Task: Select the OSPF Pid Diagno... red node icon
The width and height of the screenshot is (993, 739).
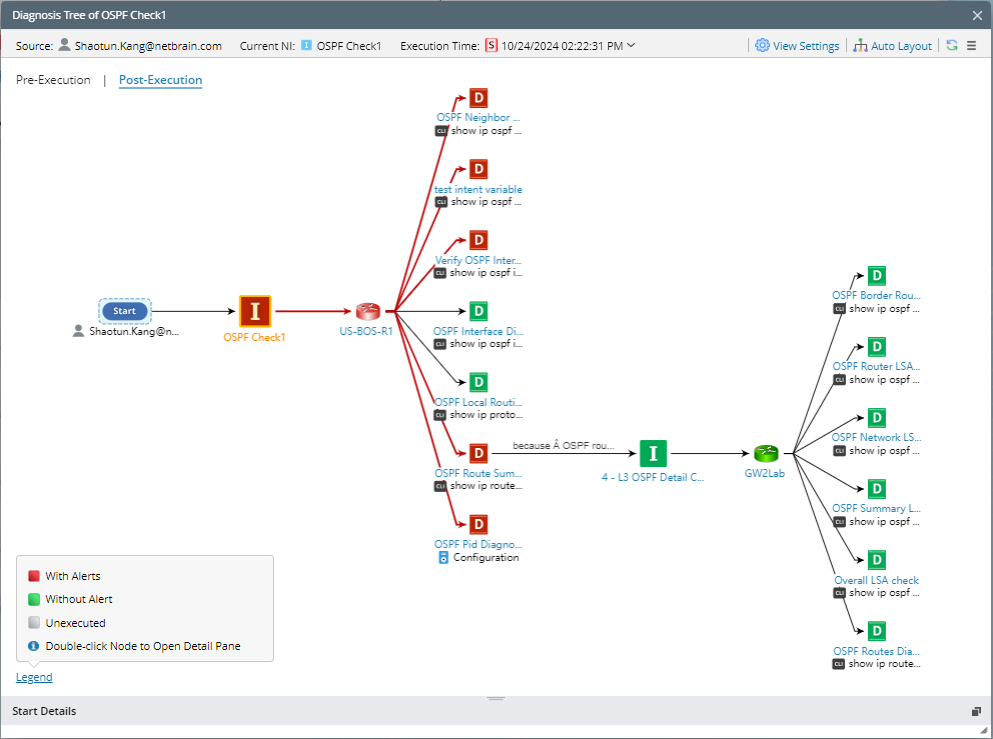Action: click(479, 524)
